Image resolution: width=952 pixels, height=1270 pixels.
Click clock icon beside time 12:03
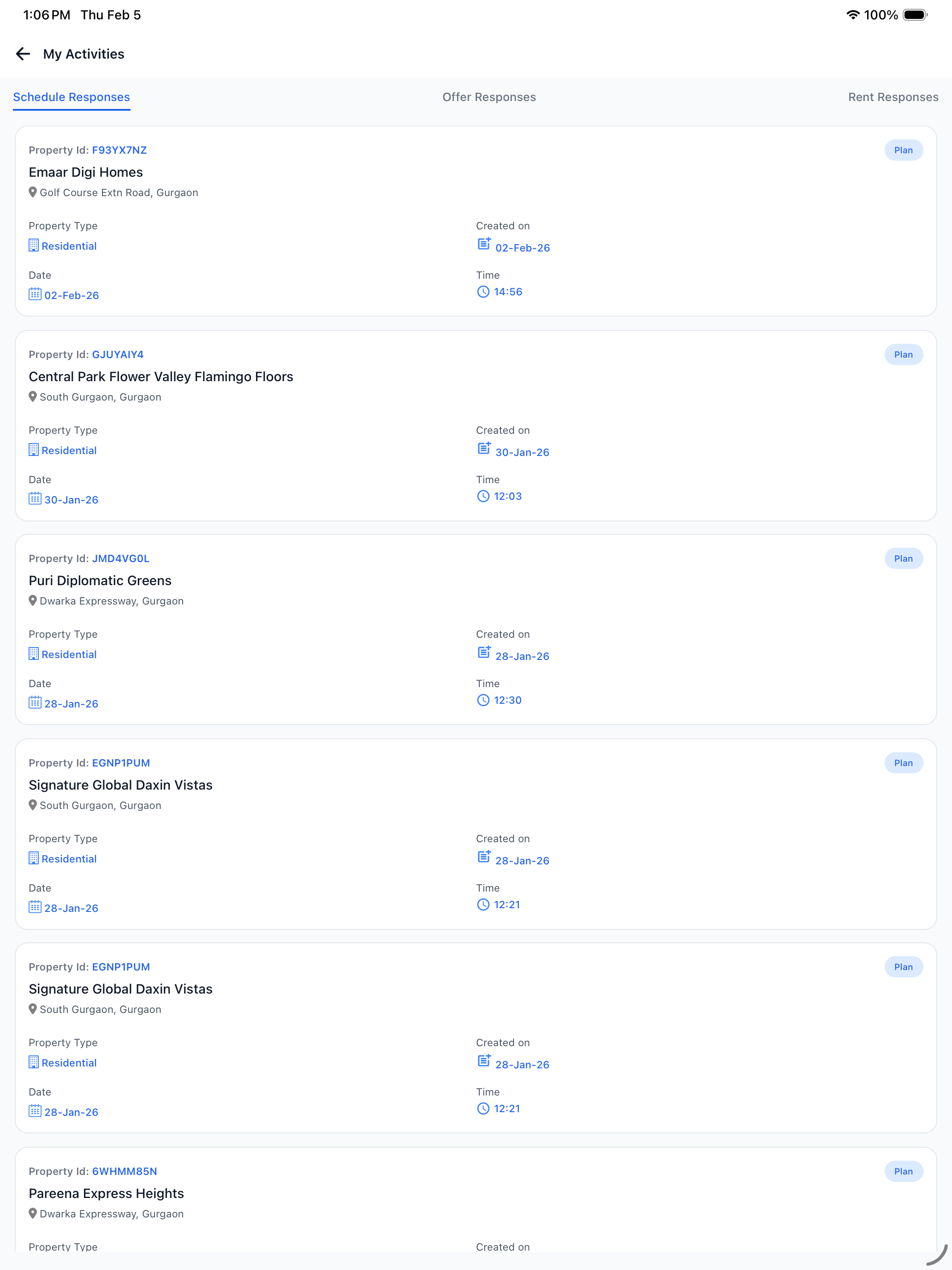483,496
